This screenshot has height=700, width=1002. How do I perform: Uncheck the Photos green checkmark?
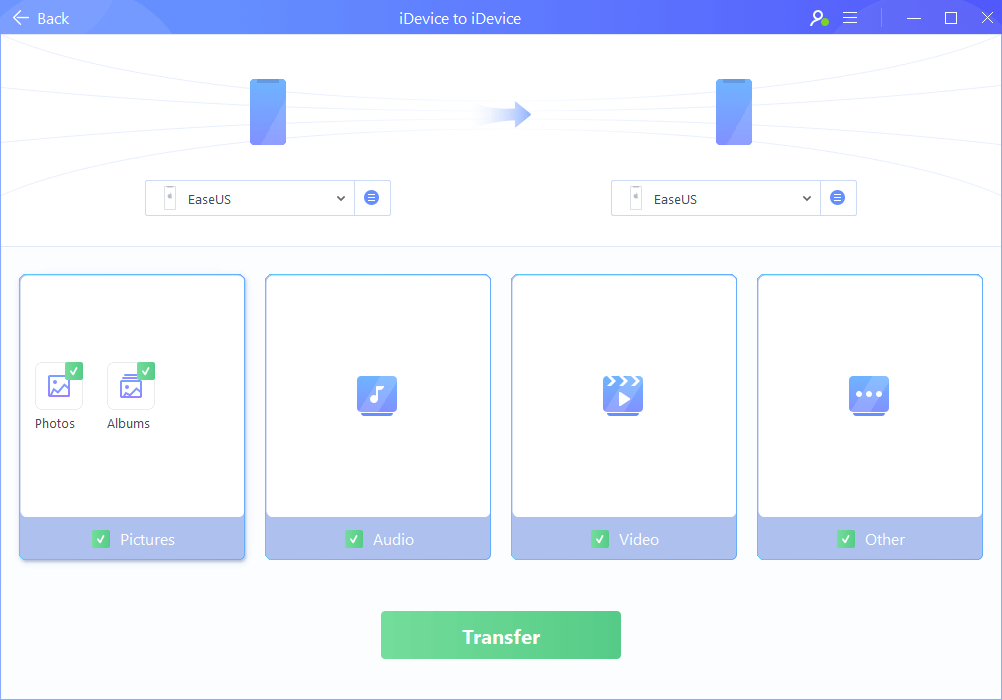tap(74, 371)
